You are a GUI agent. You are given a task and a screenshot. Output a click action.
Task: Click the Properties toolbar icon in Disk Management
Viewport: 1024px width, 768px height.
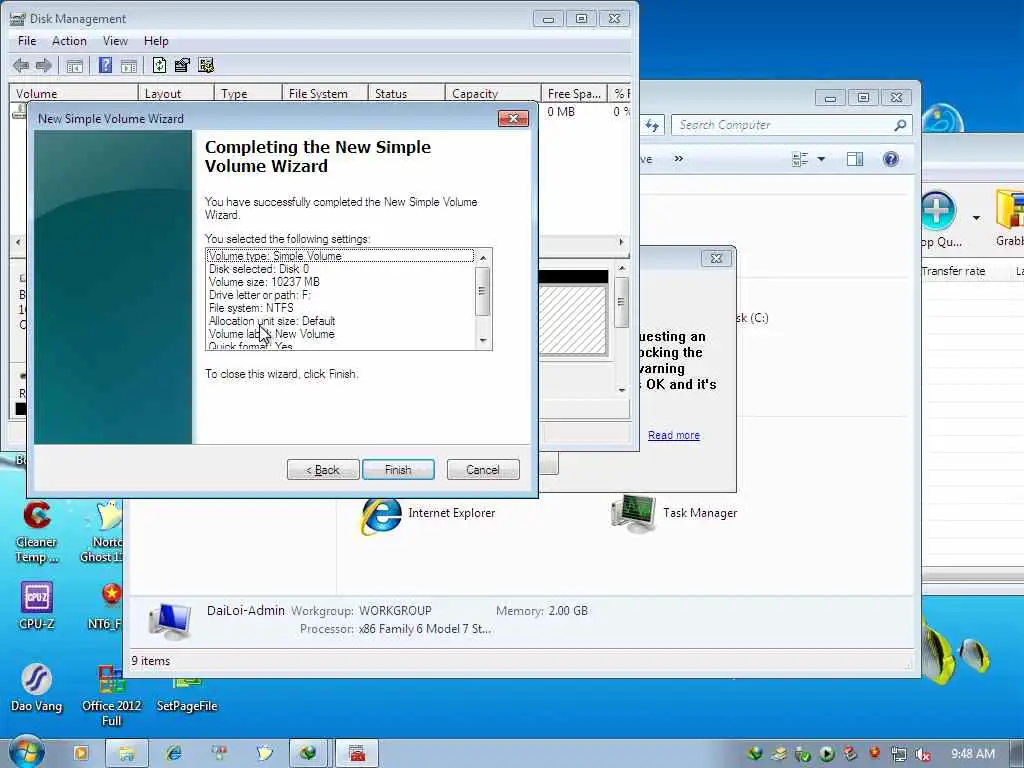(x=182, y=65)
